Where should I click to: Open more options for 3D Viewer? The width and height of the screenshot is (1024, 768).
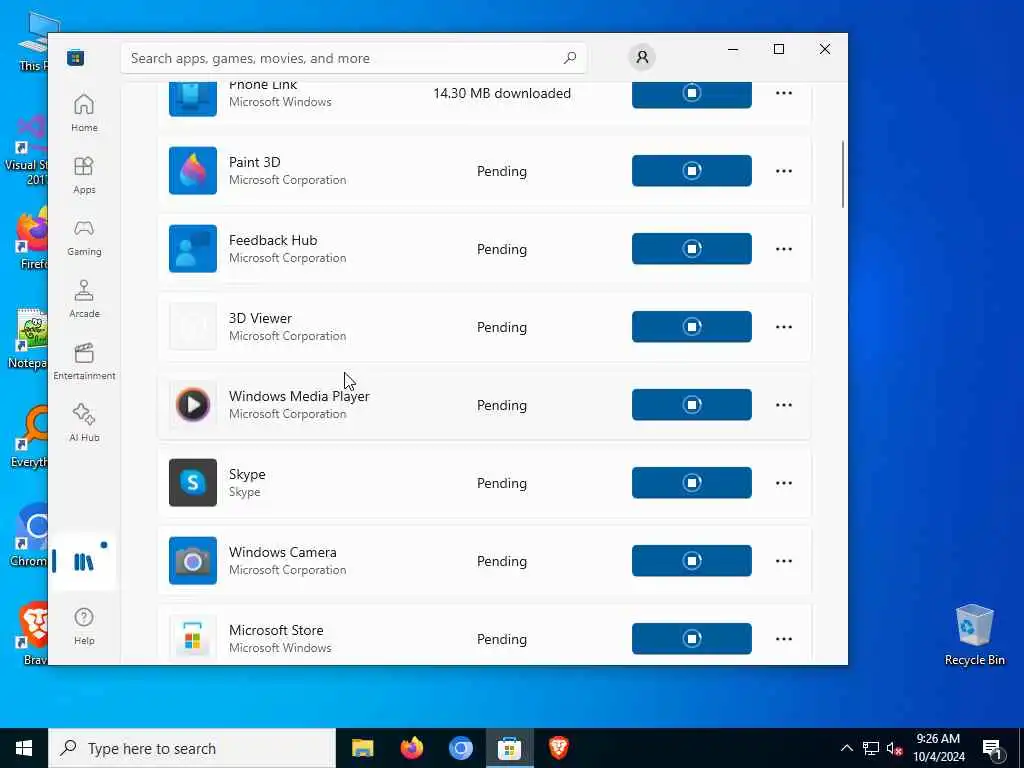(784, 327)
